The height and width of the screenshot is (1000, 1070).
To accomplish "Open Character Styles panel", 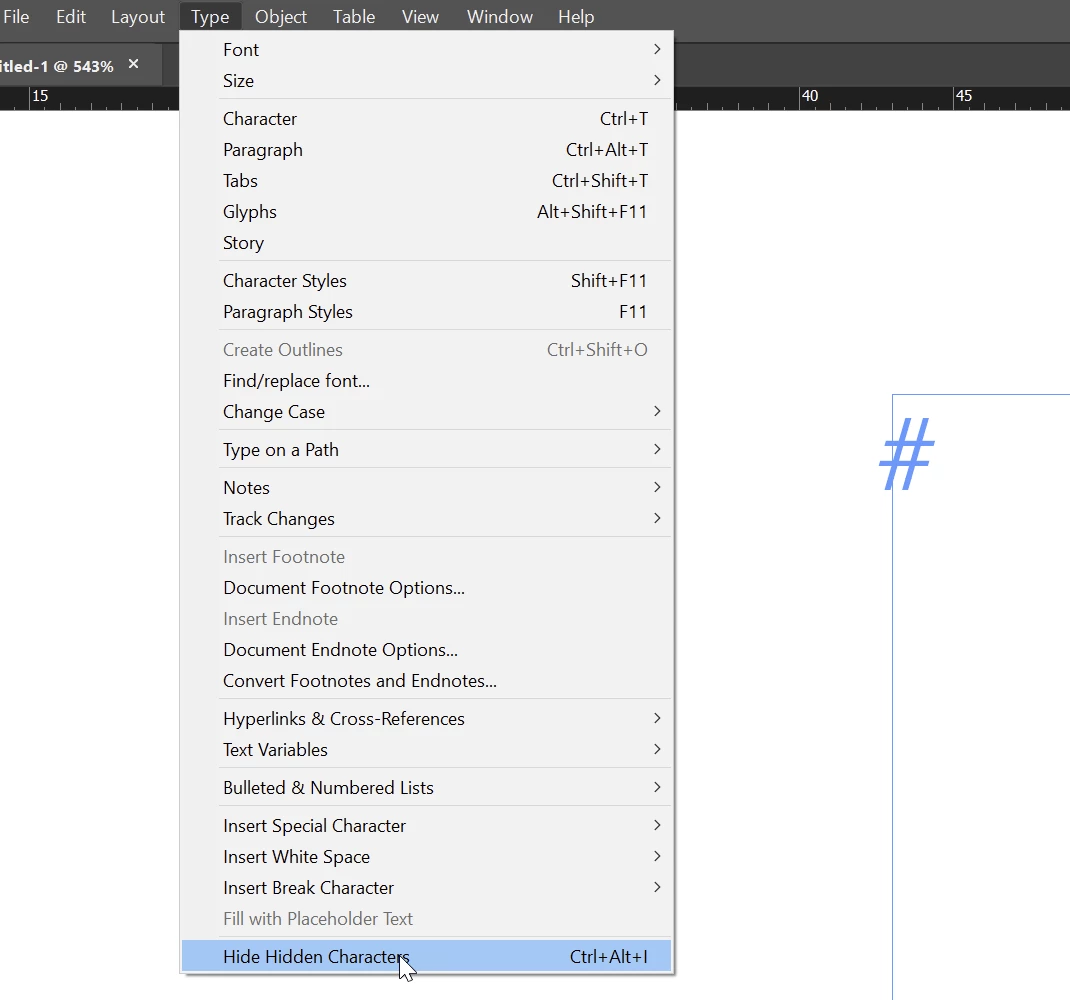I will click(x=426, y=281).
